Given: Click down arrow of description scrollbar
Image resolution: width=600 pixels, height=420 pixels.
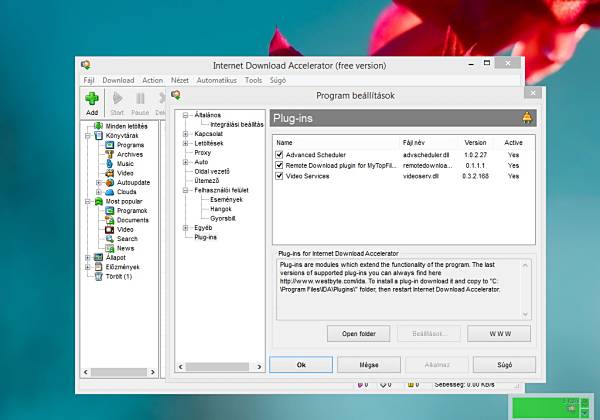Looking at the screenshot, I should click(x=525, y=314).
